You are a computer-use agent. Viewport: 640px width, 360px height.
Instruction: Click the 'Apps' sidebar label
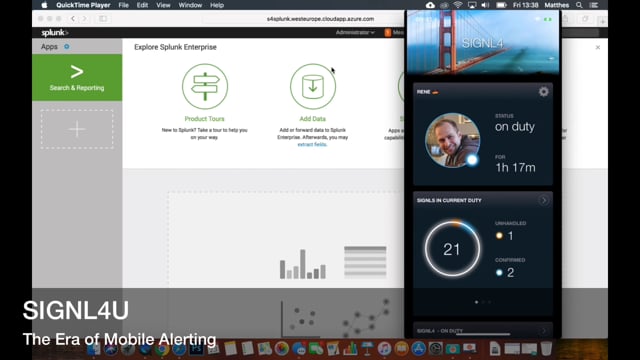pyautogui.click(x=49, y=47)
